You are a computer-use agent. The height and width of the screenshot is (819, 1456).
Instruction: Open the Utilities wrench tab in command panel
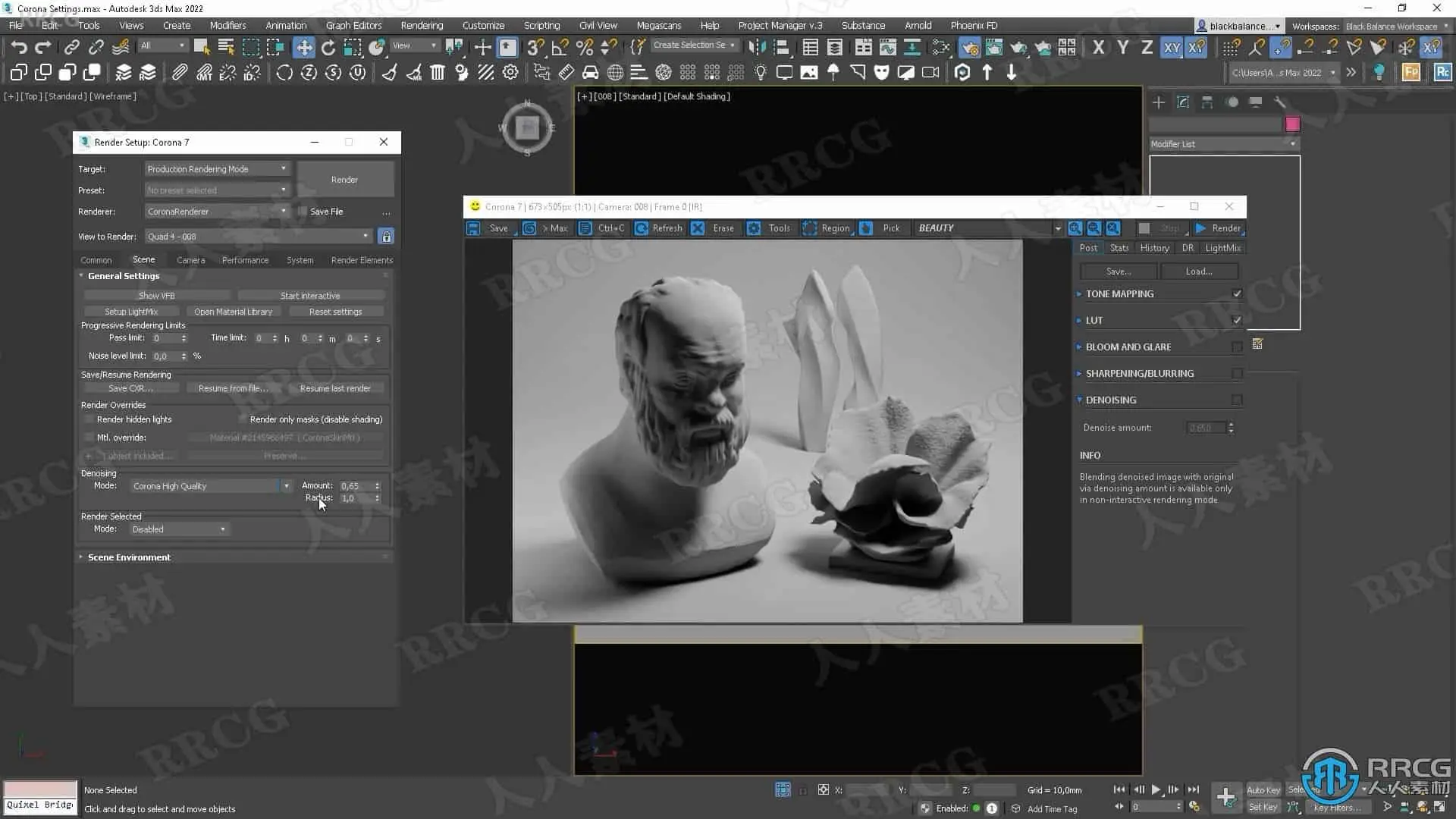pyautogui.click(x=1279, y=102)
